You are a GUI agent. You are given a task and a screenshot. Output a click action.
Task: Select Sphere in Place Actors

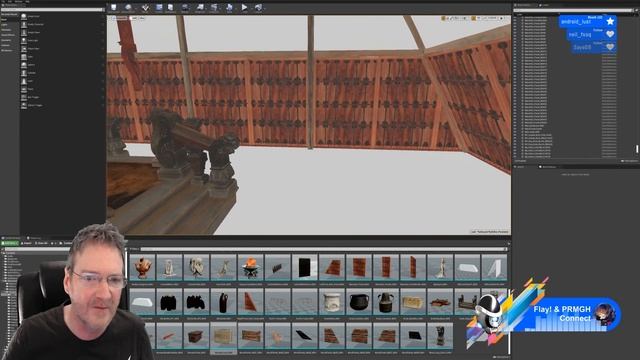[x=62, y=65]
